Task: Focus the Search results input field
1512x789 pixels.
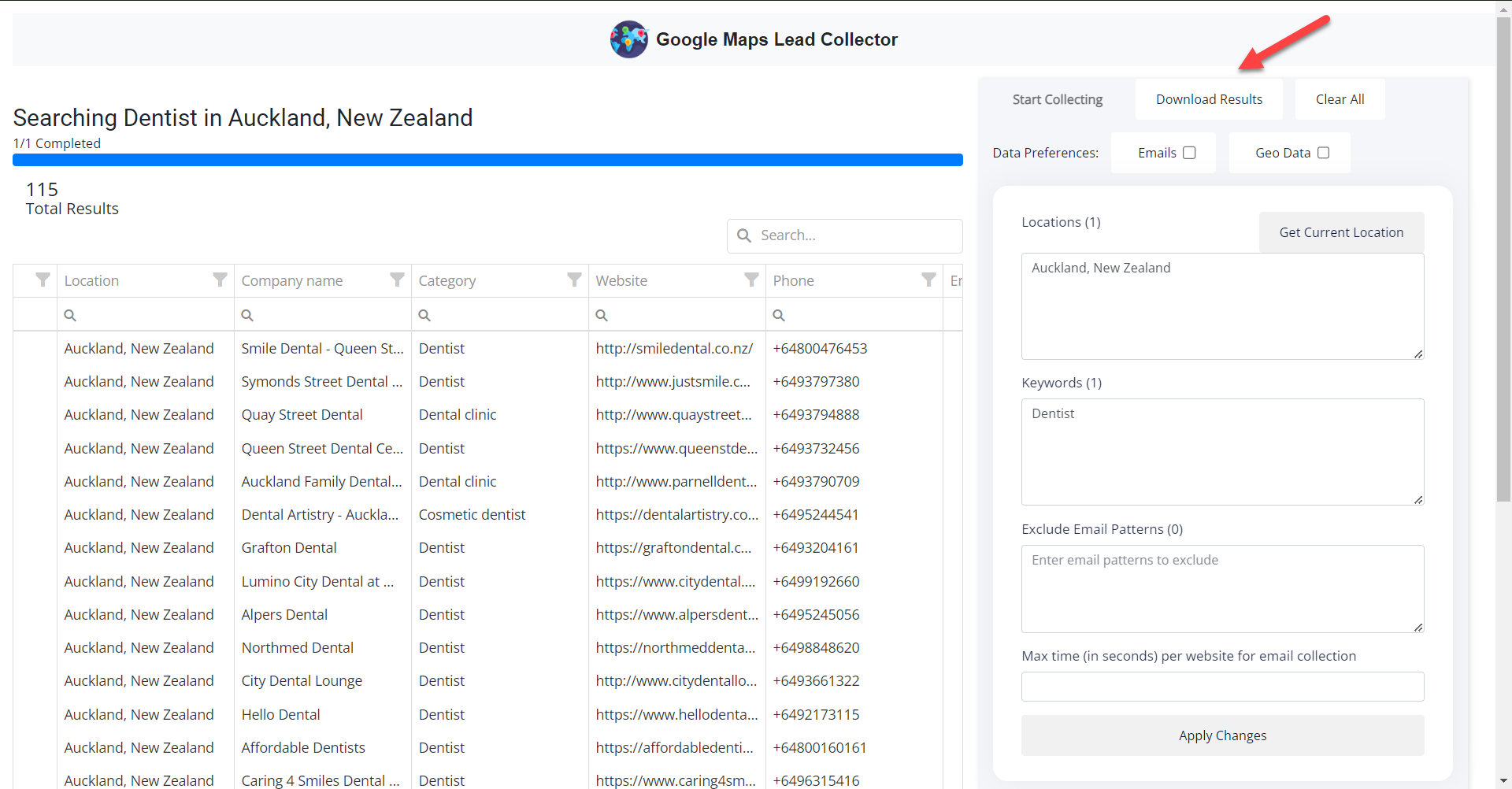Action: coord(854,235)
